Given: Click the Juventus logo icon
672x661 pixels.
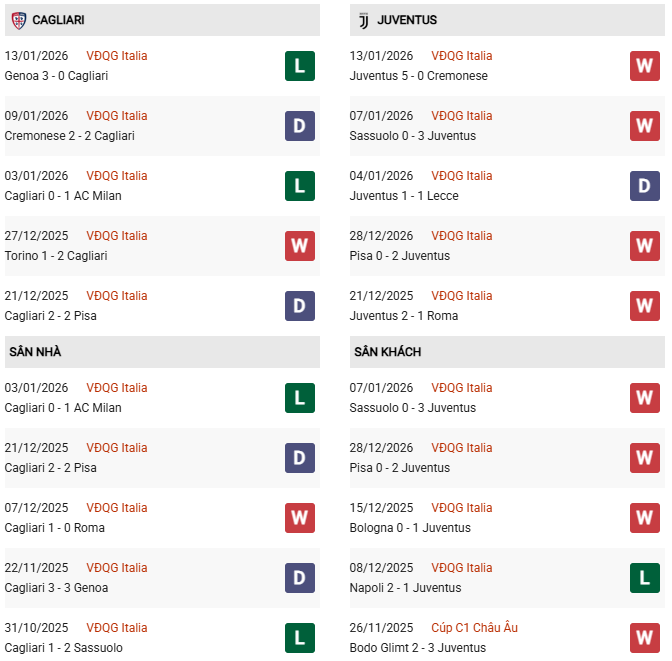Looking at the screenshot, I should tap(363, 20).
